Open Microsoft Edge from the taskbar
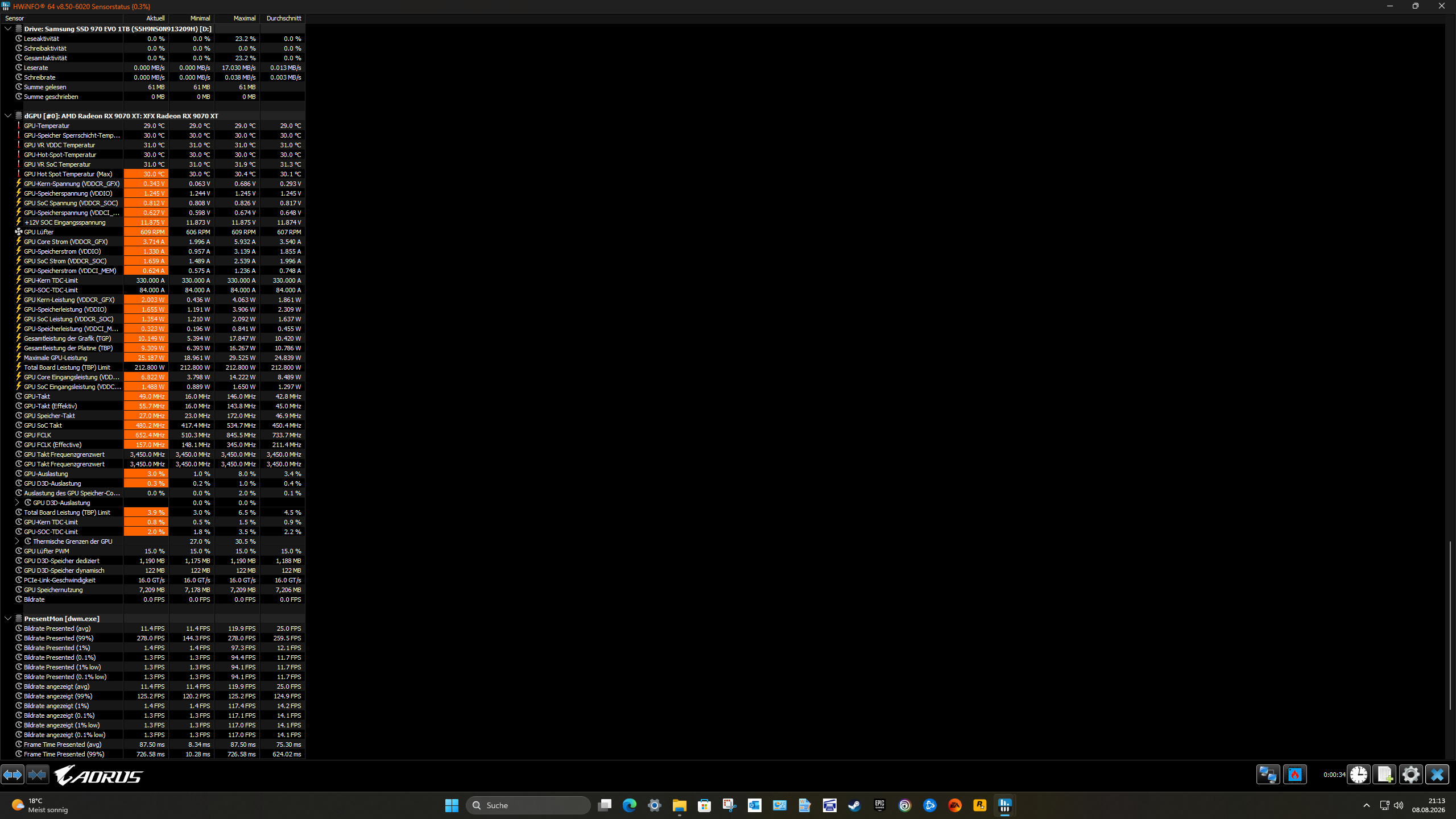The image size is (1456, 819). coord(630,805)
